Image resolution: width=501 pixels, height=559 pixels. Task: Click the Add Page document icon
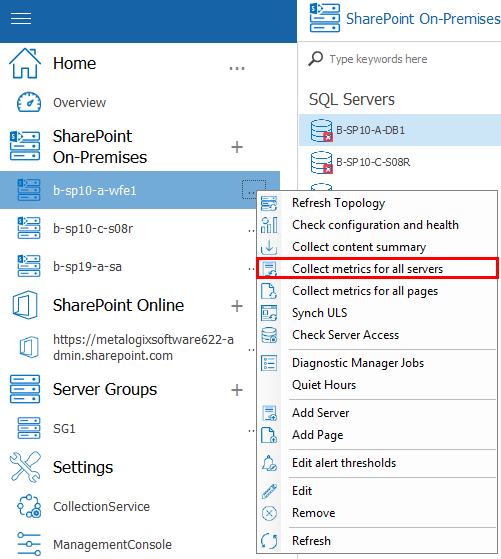click(269, 435)
